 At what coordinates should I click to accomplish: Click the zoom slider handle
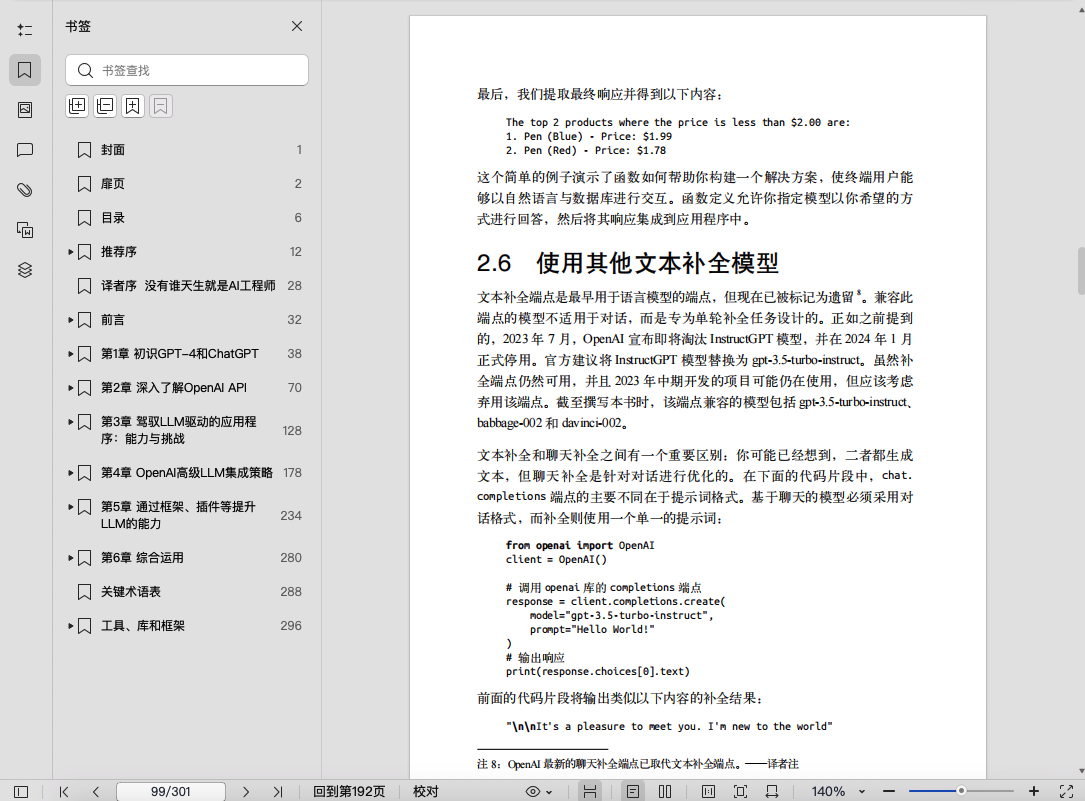click(961, 791)
